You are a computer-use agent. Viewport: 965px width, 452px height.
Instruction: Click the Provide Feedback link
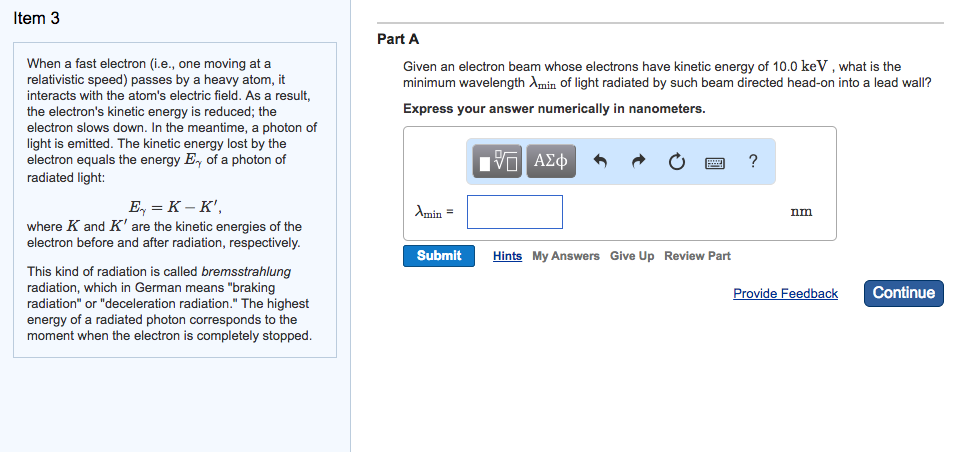(x=785, y=293)
